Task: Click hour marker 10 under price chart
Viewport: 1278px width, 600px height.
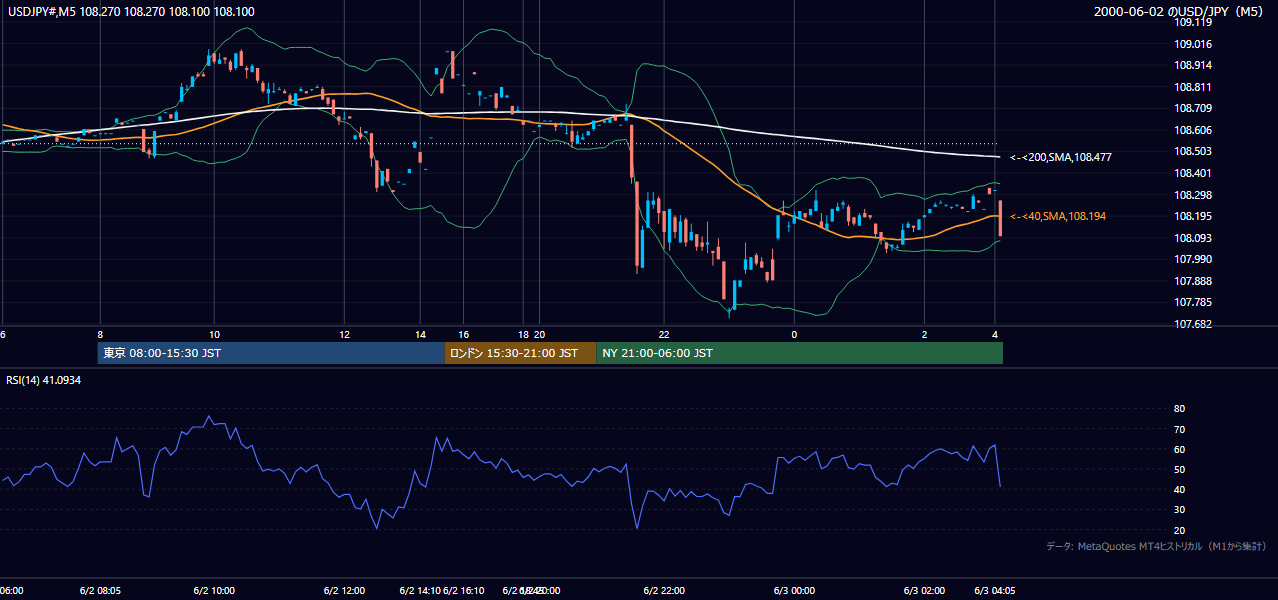Action: pos(214,334)
